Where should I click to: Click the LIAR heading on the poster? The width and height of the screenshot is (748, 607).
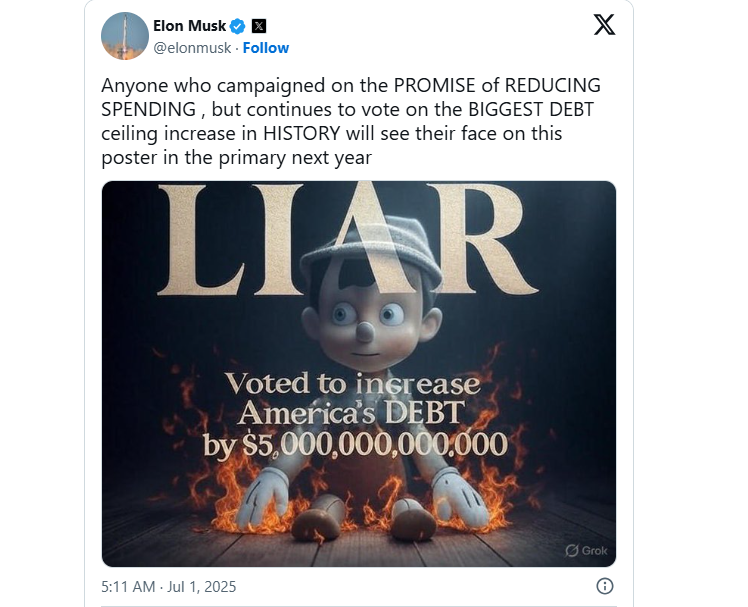tap(348, 239)
